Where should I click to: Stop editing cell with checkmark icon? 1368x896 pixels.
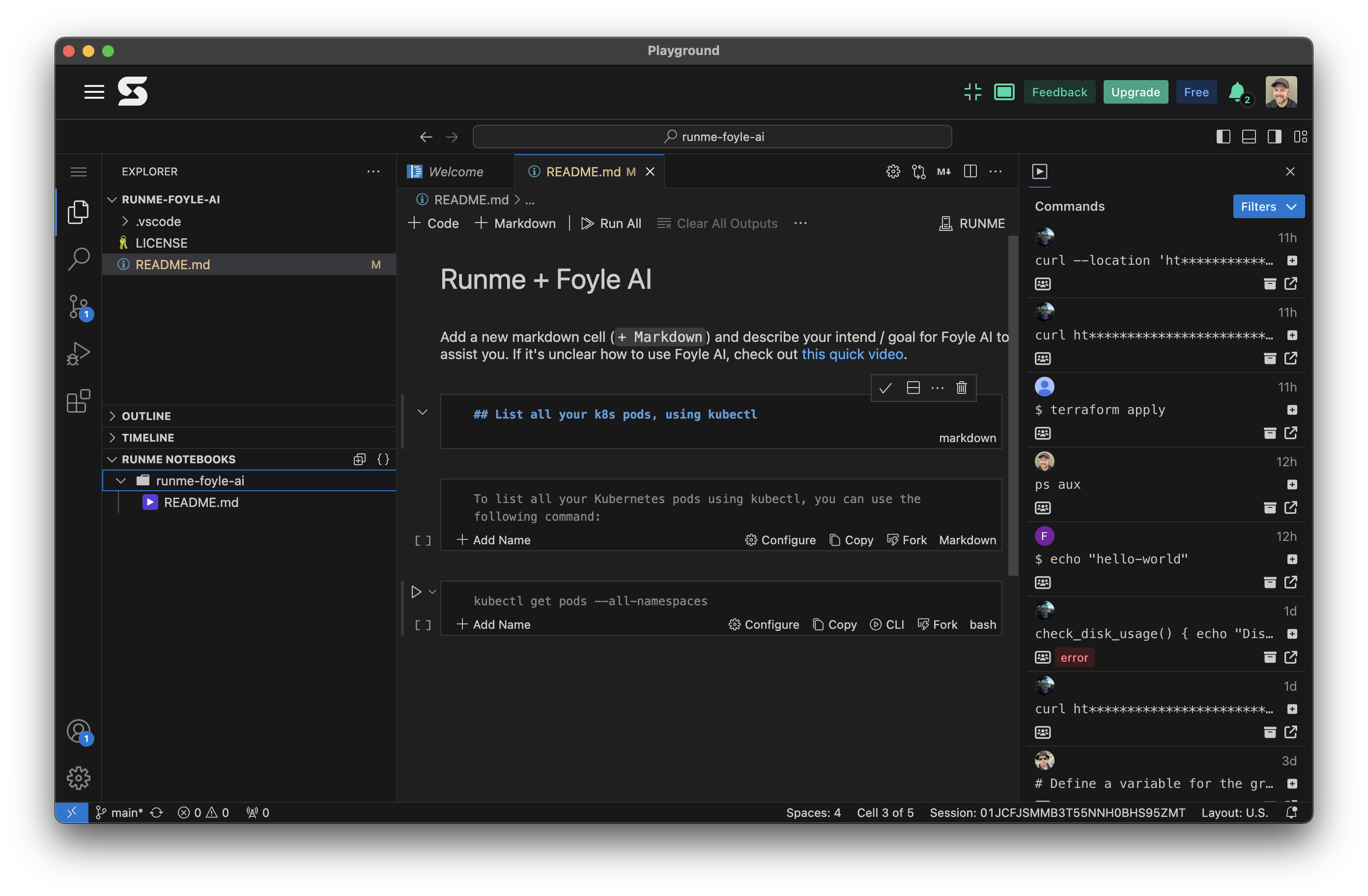click(x=886, y=388)
